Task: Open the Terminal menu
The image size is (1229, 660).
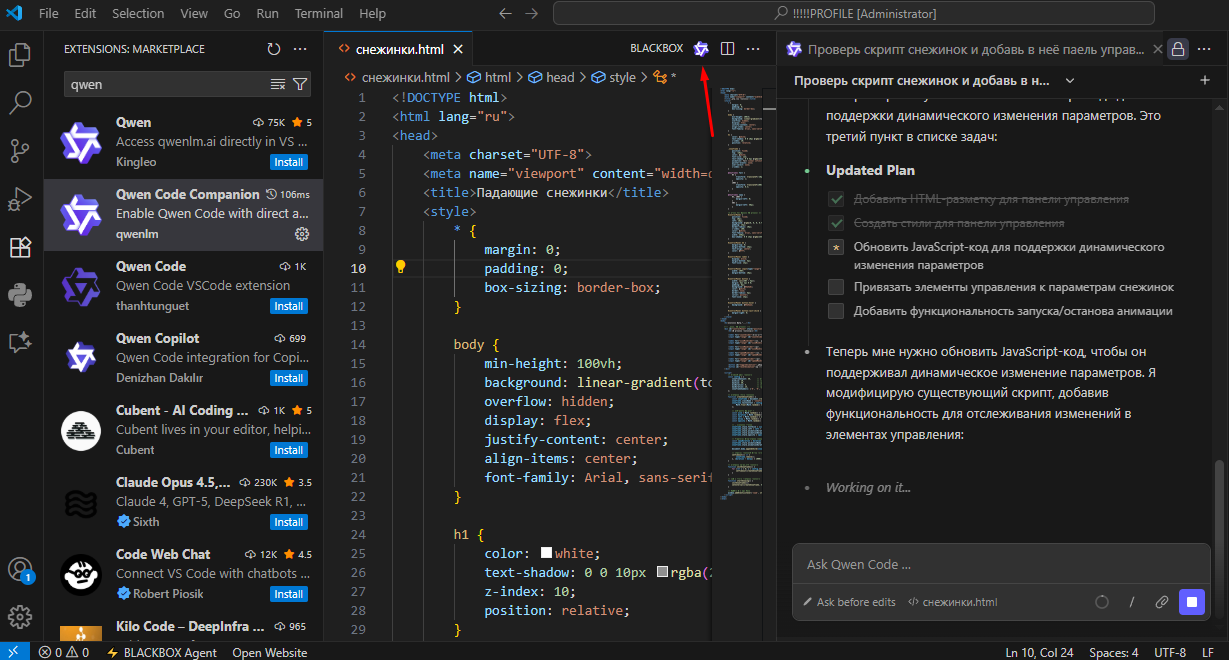Action: point(319,14)
